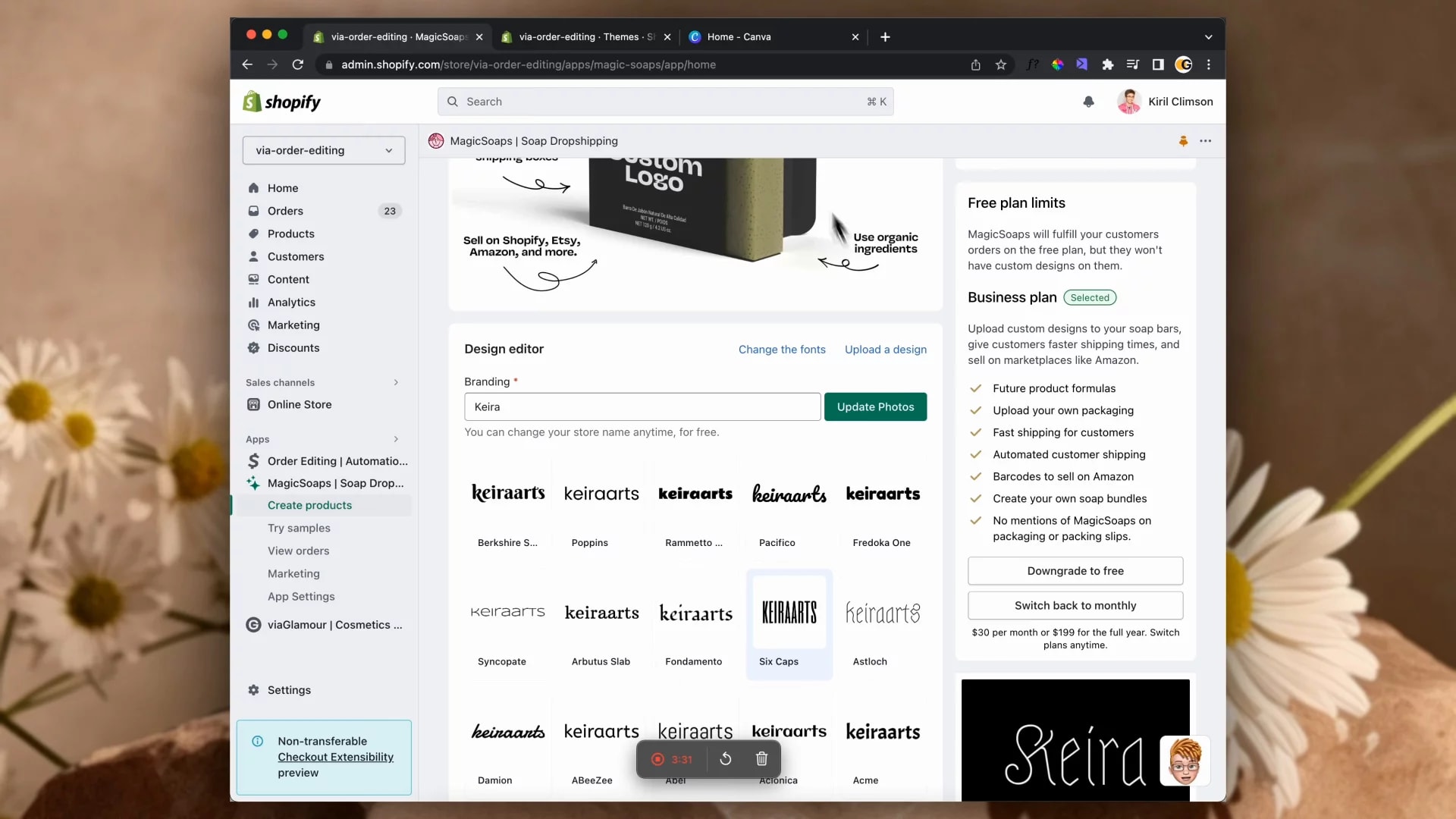Click the fx extension icon

[1032, 64]
